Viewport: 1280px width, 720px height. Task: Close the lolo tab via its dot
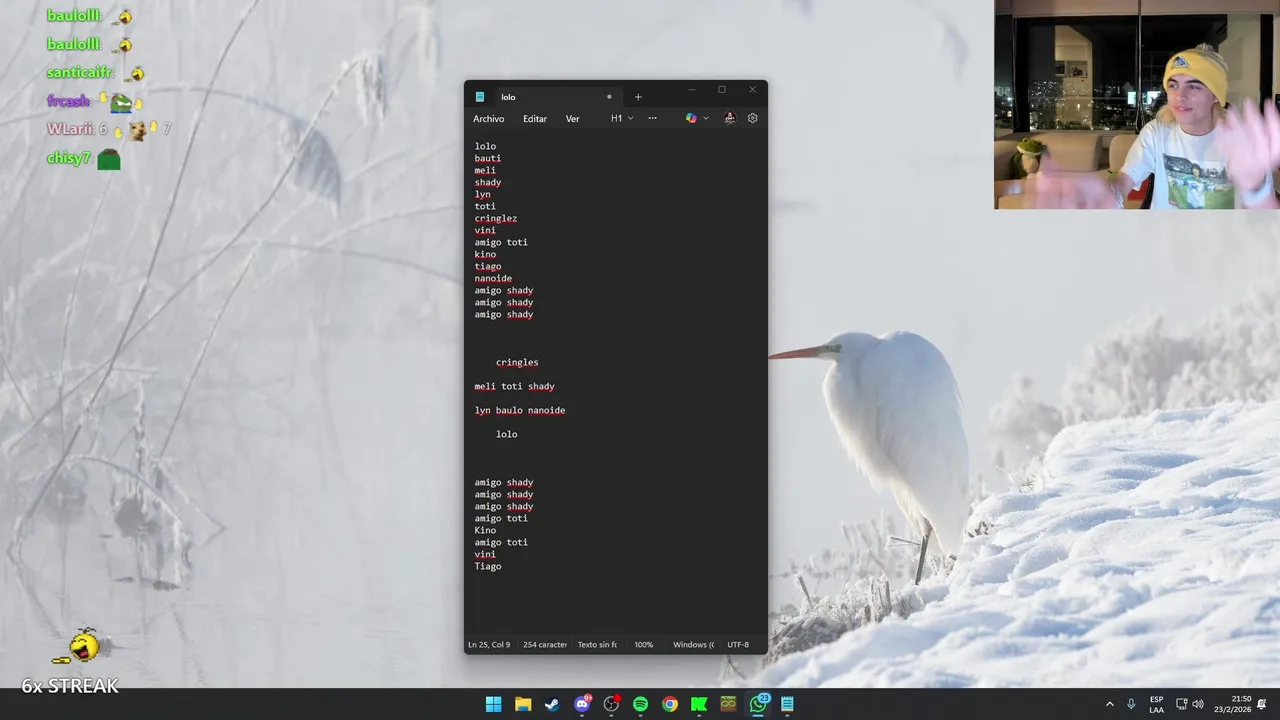pyautogui.click(x=608, y=97)
